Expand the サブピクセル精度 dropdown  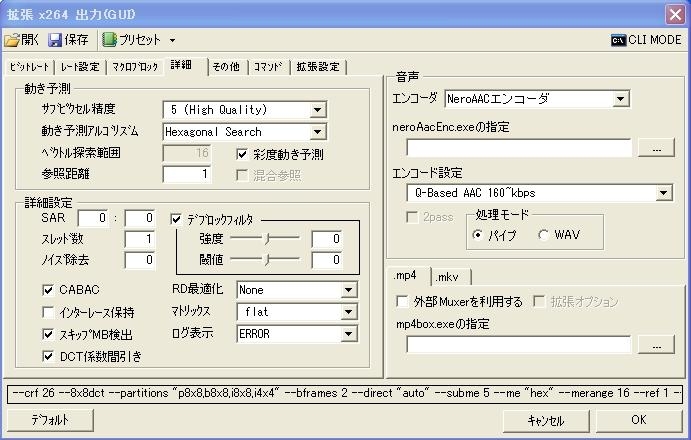pos(317,110)
